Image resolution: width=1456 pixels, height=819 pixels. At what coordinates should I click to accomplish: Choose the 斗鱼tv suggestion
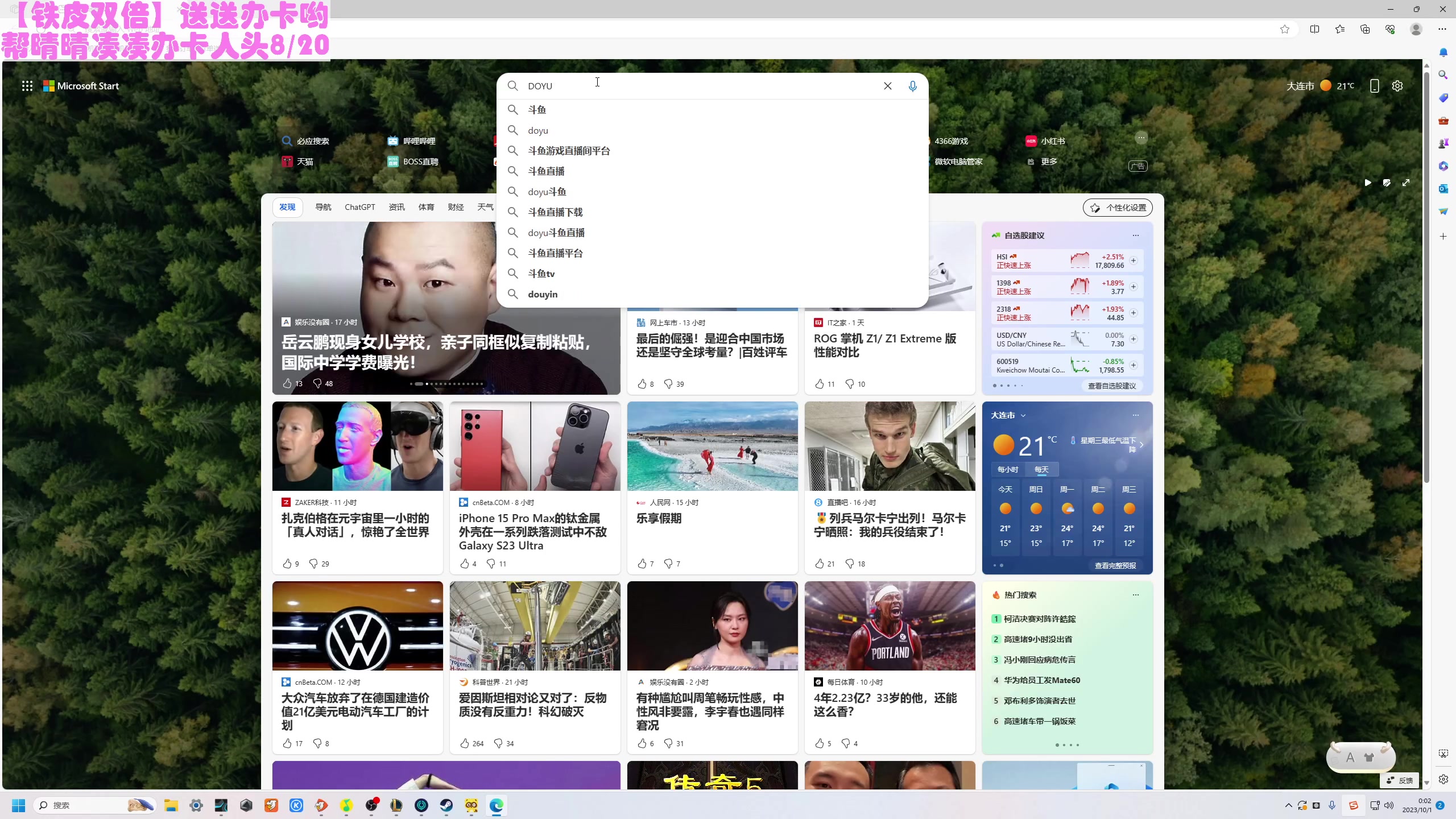point(712,274)
